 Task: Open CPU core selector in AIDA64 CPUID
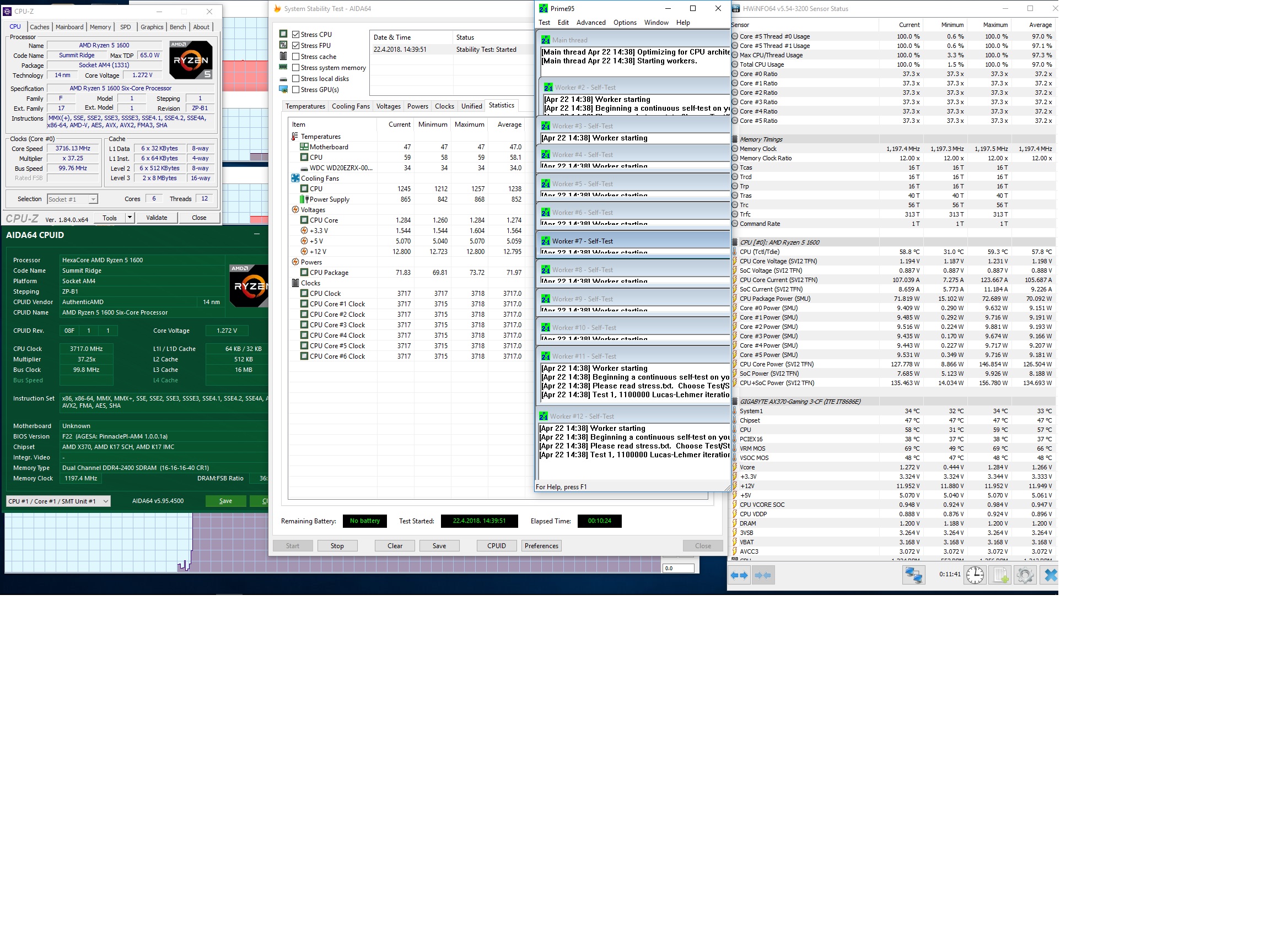58,501
